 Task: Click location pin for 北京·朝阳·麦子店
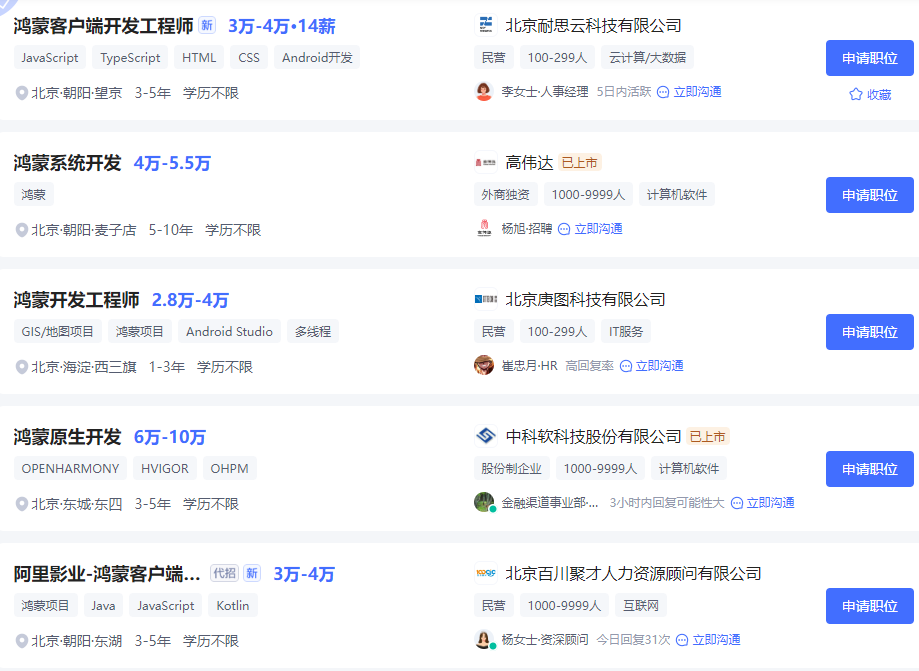point(22,230)
